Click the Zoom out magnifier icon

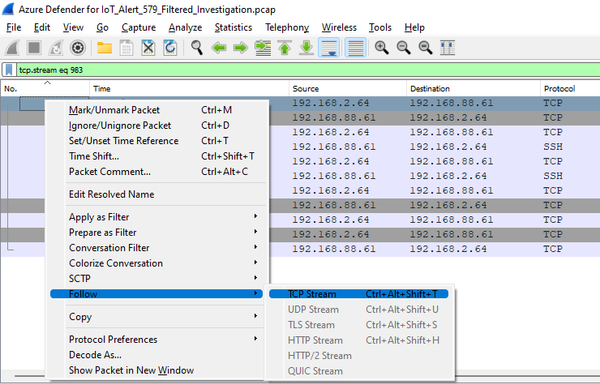click(404, 48)
